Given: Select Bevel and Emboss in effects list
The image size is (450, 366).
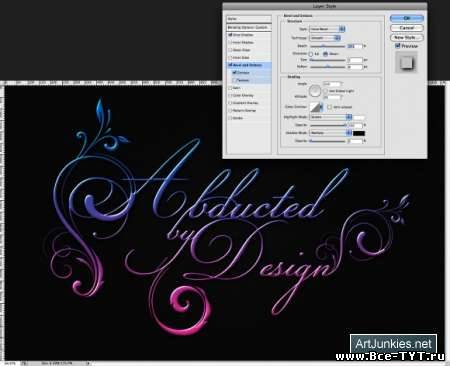Looking at the screenshot, I should click(x=249, y=65).
